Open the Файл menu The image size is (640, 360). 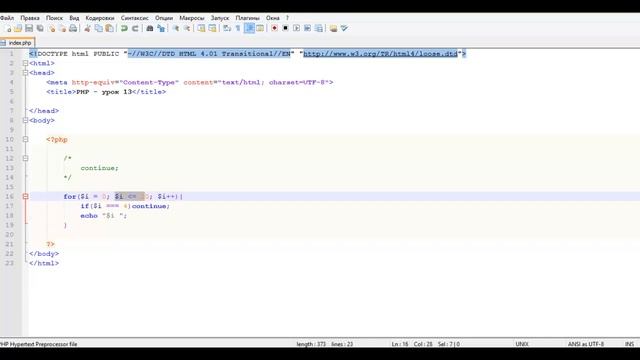pyautogui.click(x=7, y=18)
